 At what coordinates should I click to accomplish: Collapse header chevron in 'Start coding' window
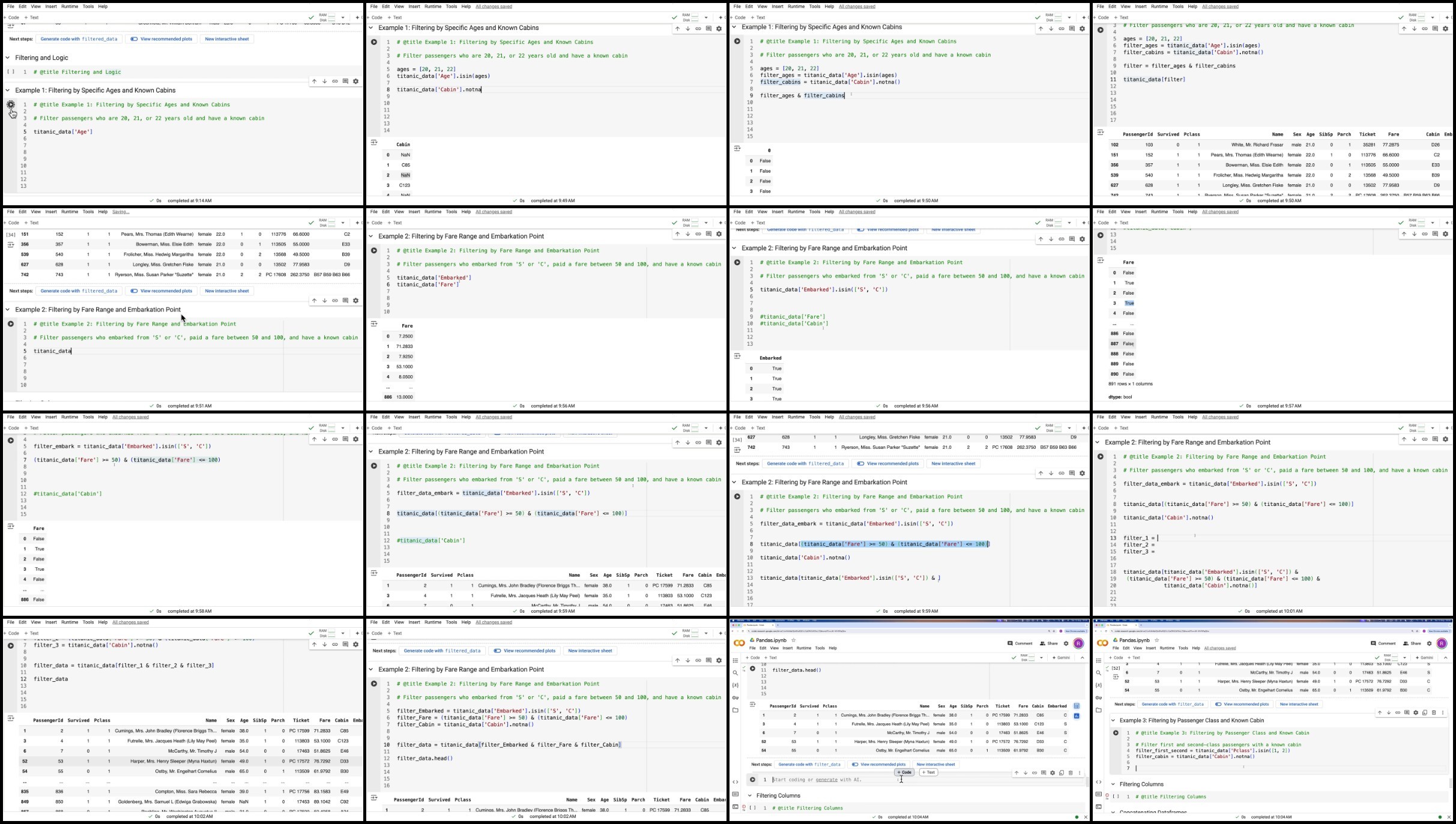[x=1083, y=658]
